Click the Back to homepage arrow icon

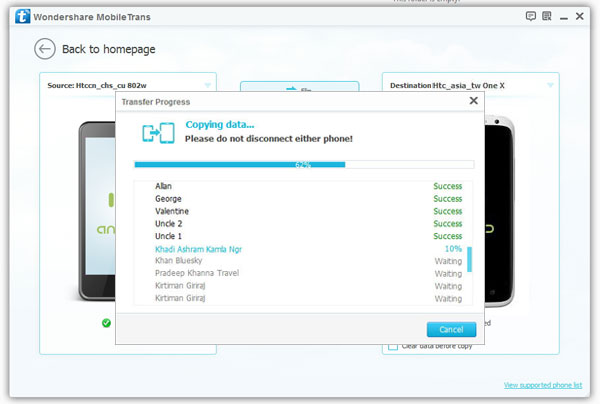(x=45, y=49)
